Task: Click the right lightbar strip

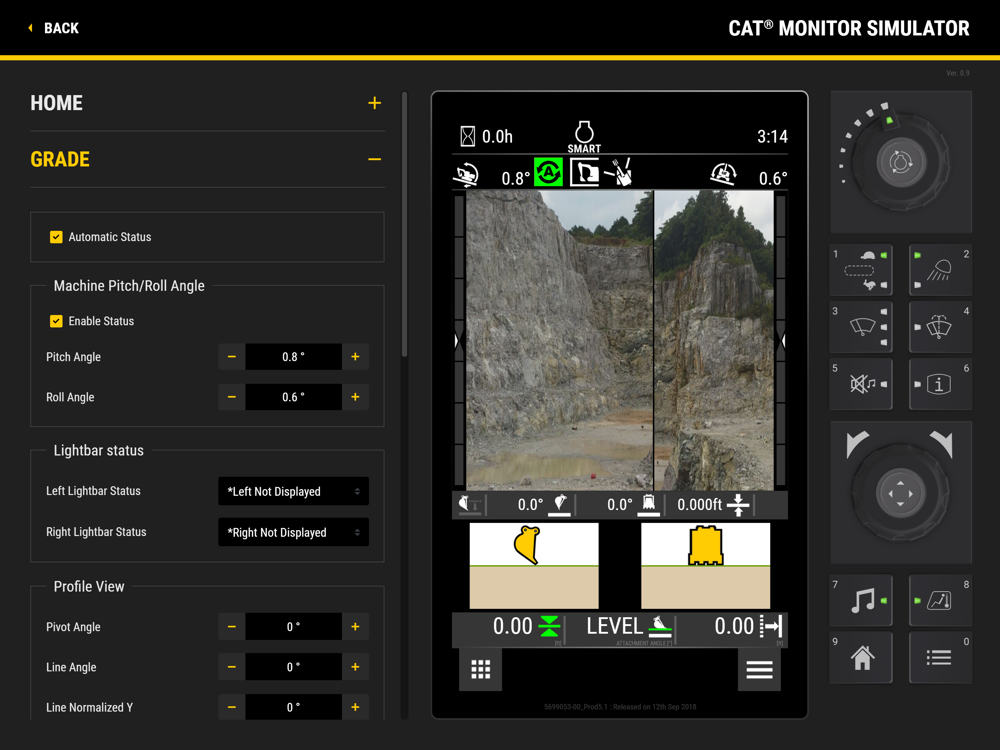Action: [781, 341]
